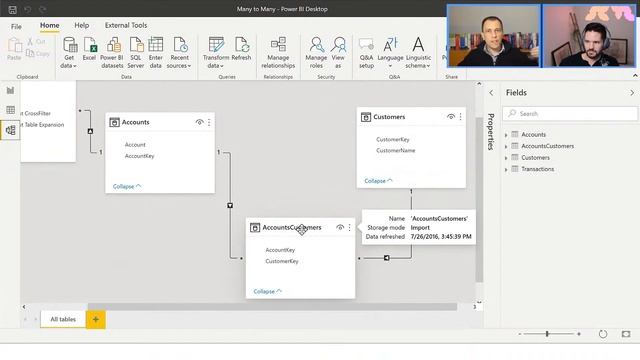Image resolution: width=640 pixels, height=360 pixels.
Task: Click View as roles
Action: point(338,52)
